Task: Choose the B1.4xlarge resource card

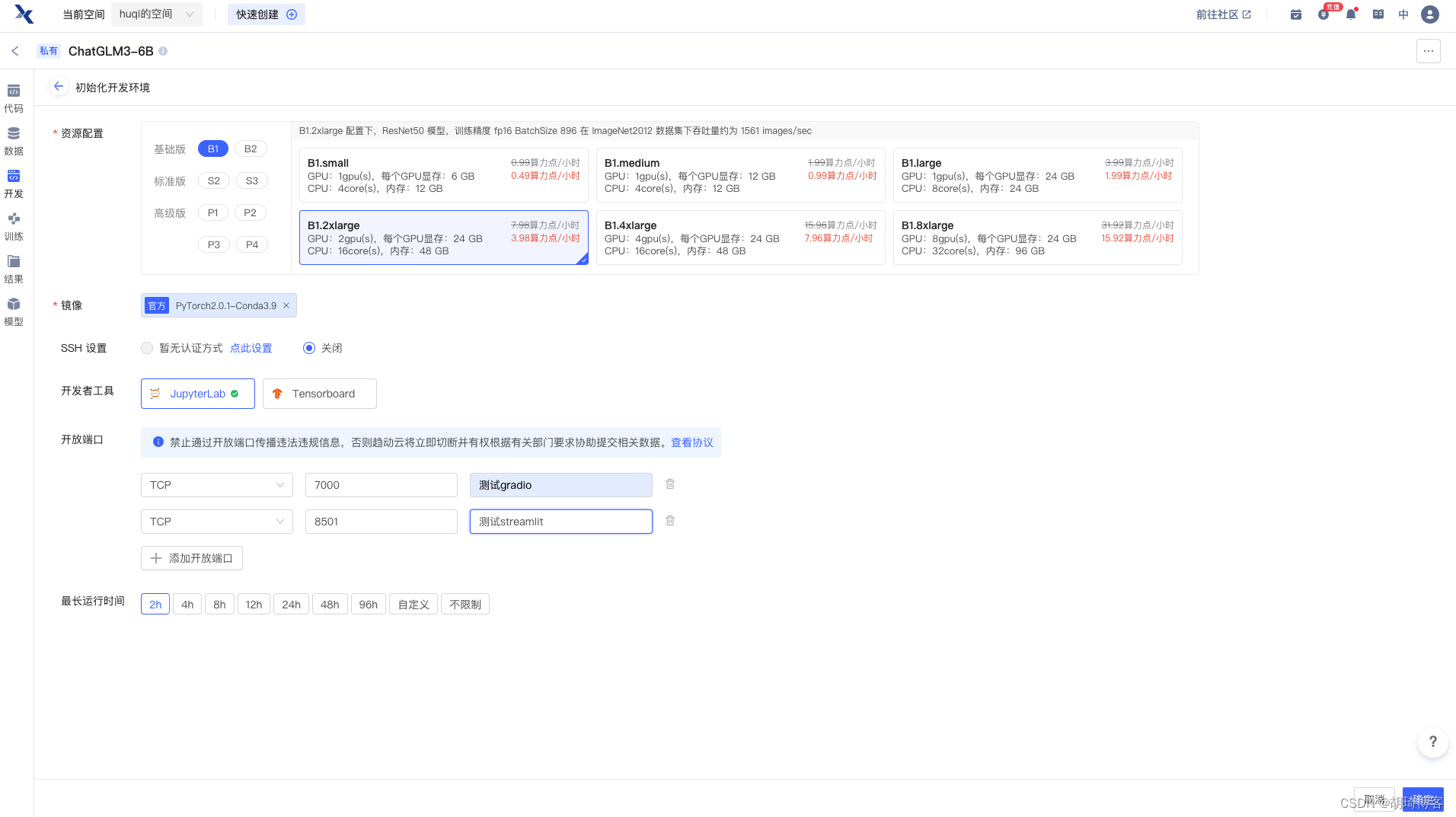Action: coord(741,238)
